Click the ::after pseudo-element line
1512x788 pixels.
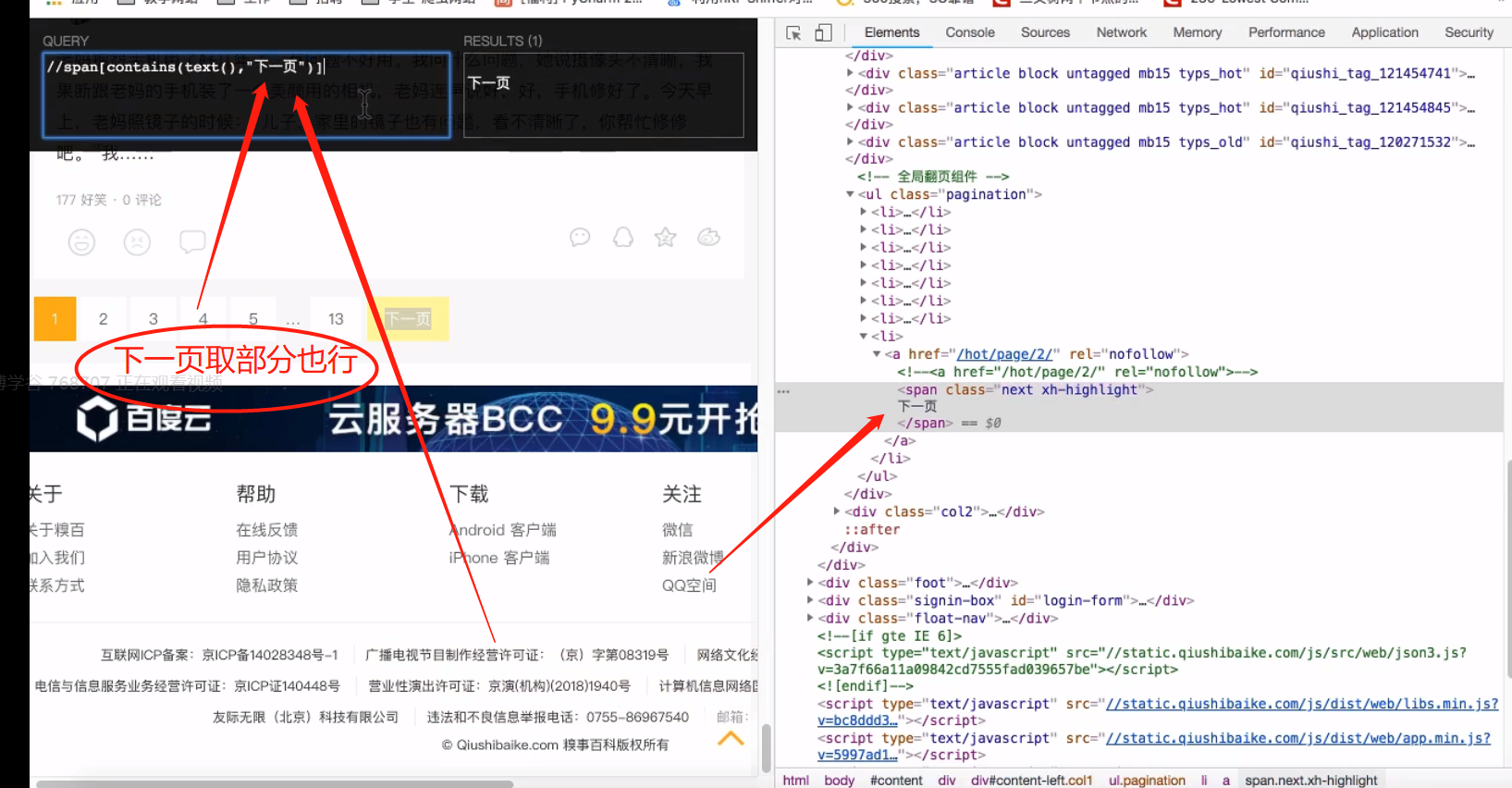click(x=871, y=530)
